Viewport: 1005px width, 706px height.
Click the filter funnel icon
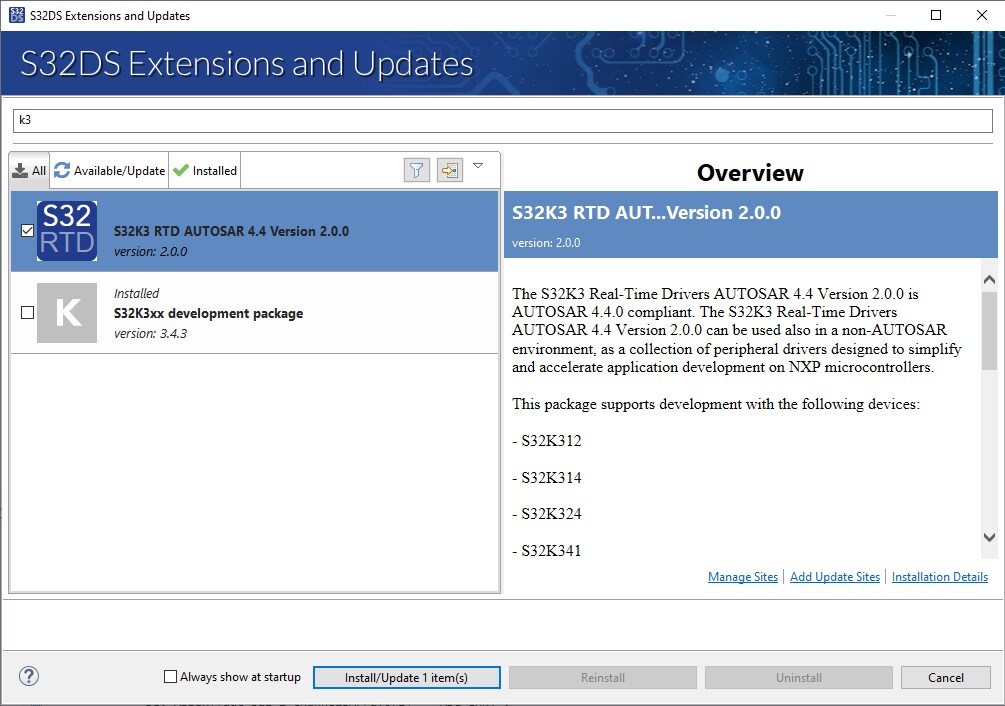click(x=417, y=170)
